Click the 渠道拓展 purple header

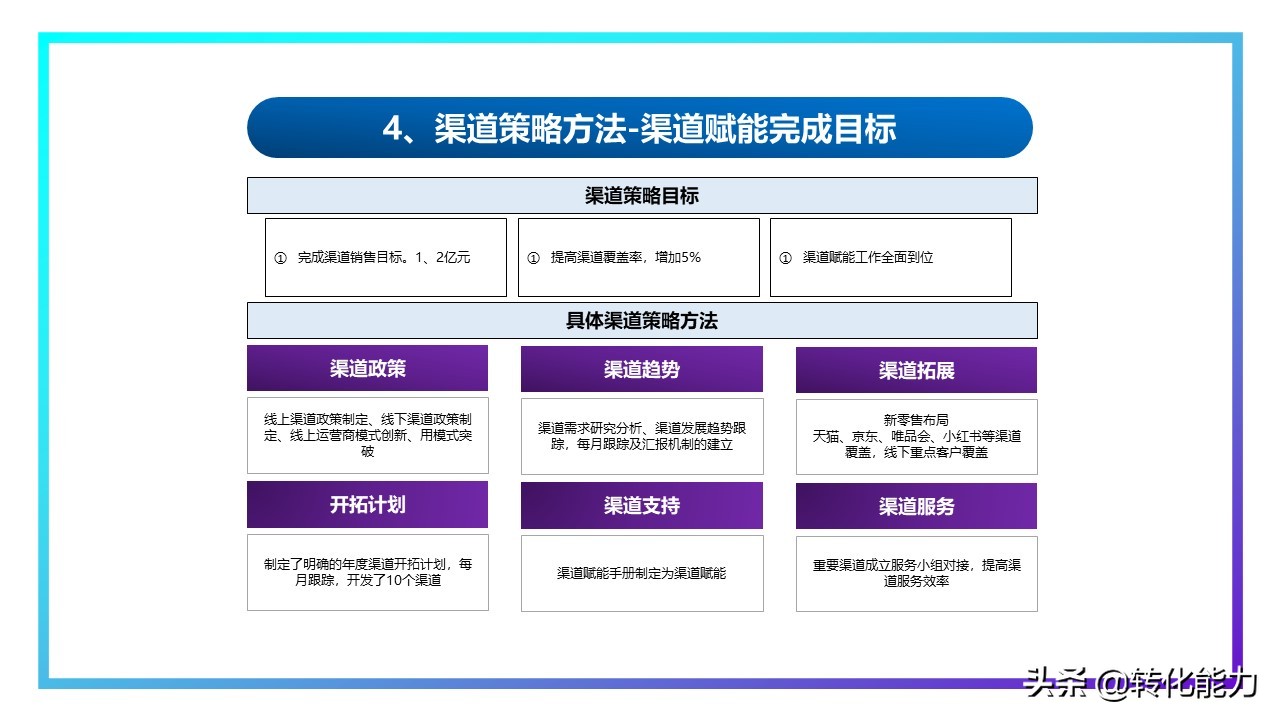pyautogui.click(x=916, y=368)
